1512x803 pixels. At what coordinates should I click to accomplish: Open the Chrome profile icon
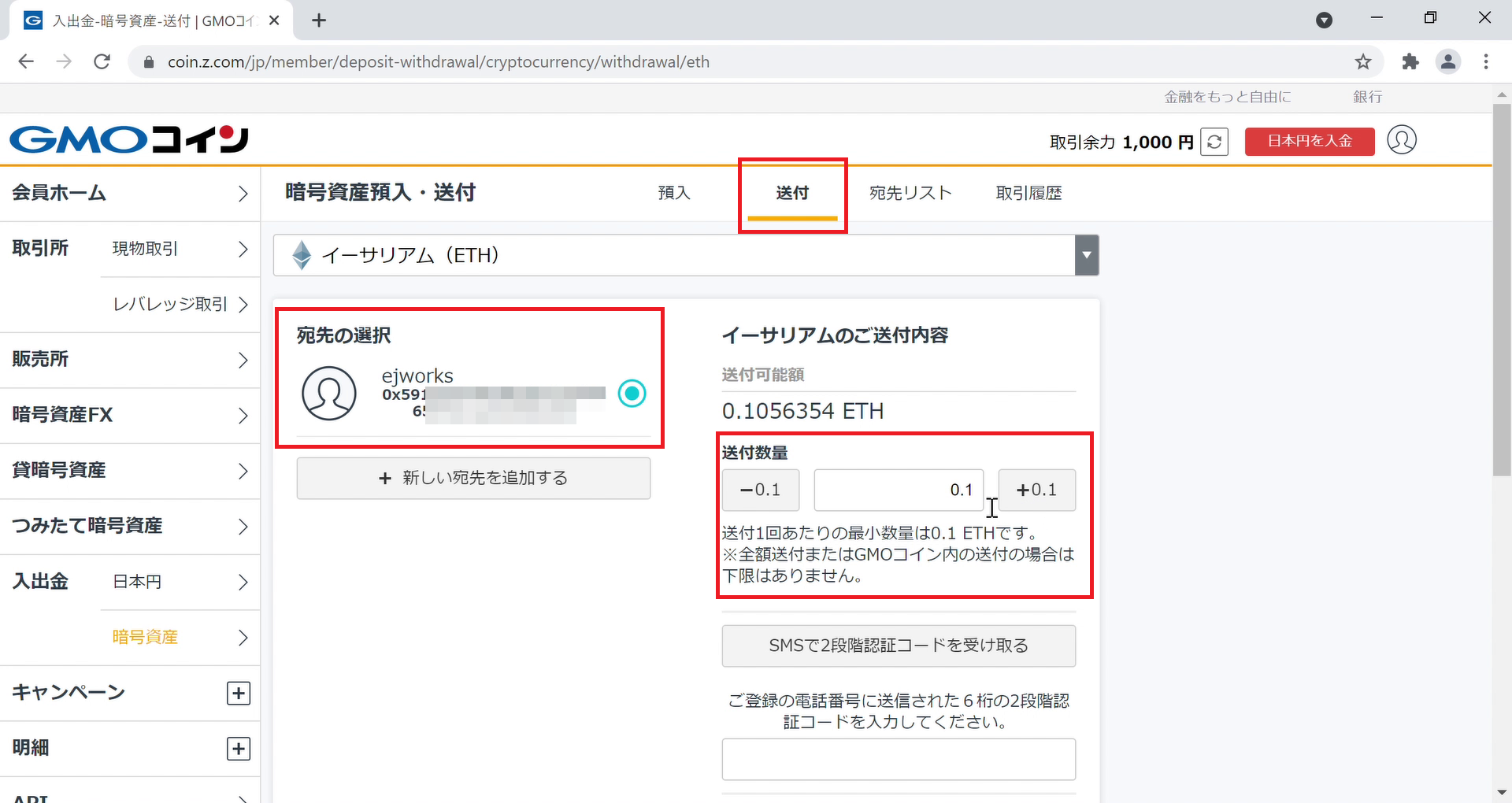[x=1448, y=61]
